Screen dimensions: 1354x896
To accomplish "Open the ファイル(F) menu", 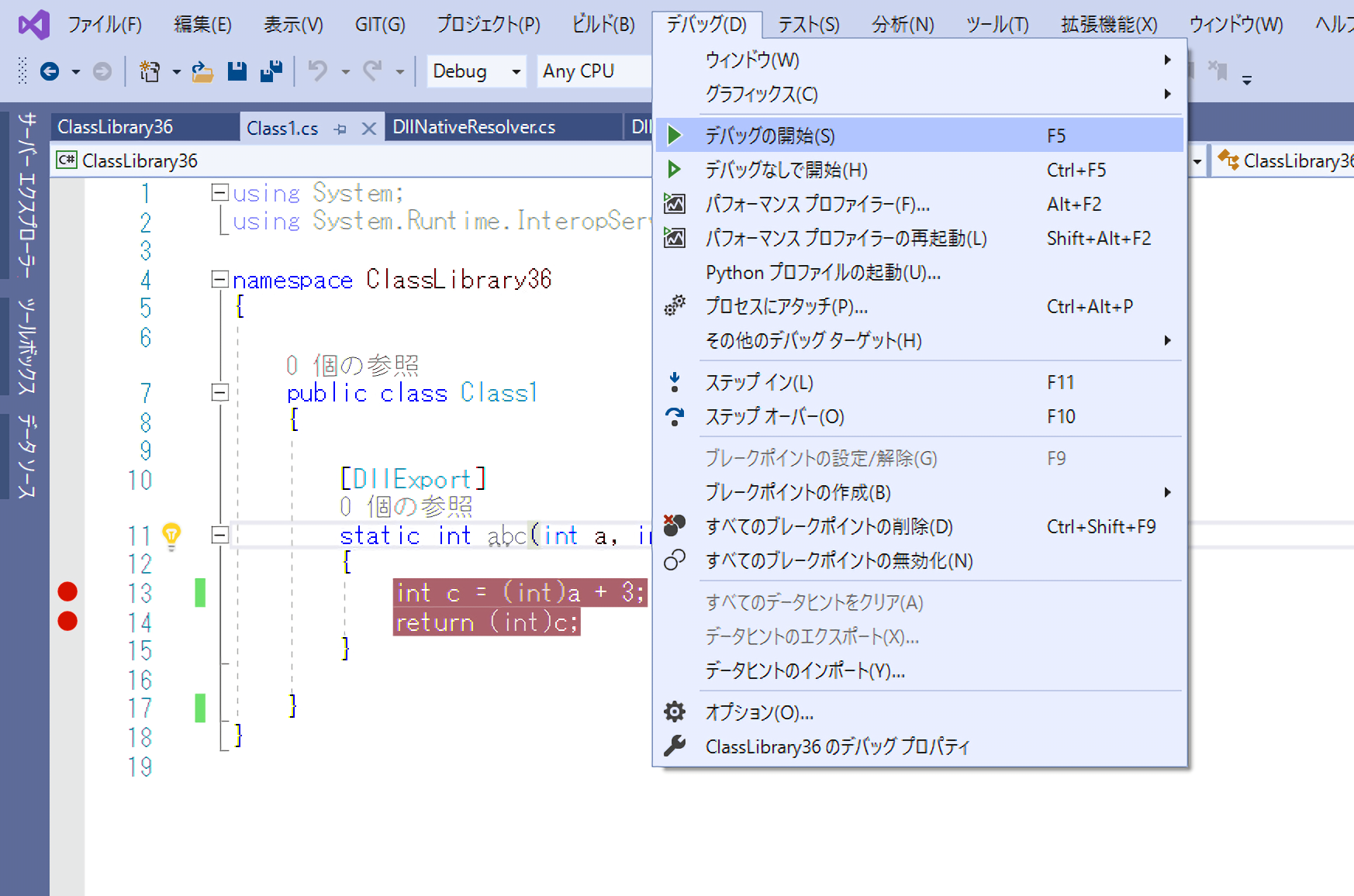I will 104,25.
